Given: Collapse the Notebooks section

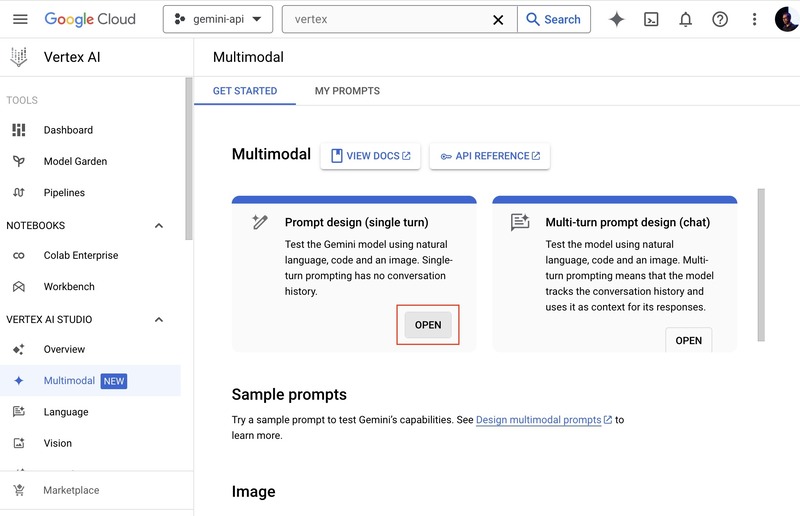Looking at the screenshot, I should pos(158,226).
